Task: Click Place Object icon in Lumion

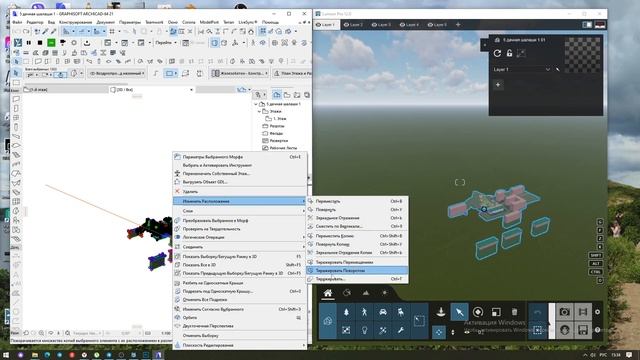Action: [x=441, y=312]
